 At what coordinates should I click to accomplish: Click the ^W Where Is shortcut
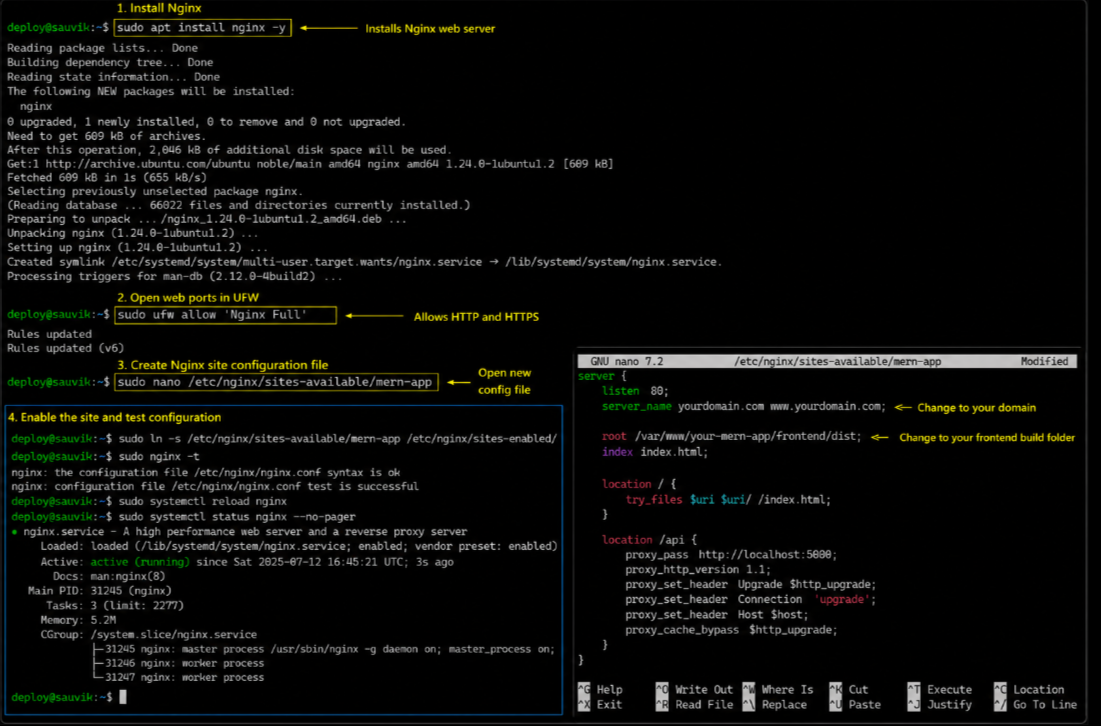778,689
